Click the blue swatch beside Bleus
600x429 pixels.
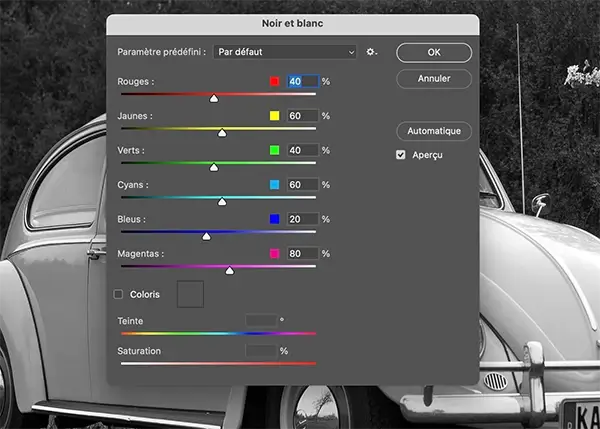275,219
